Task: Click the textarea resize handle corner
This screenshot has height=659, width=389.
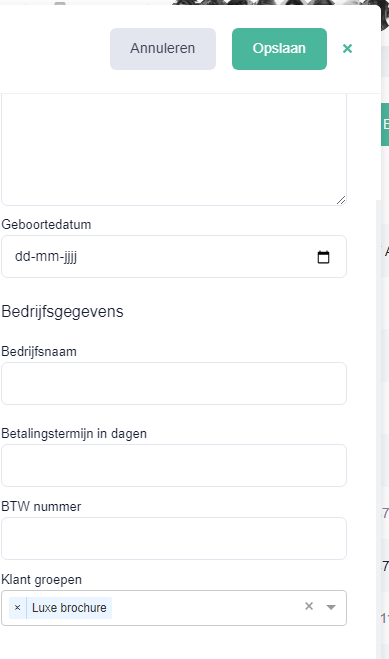Action: (341, 200)
